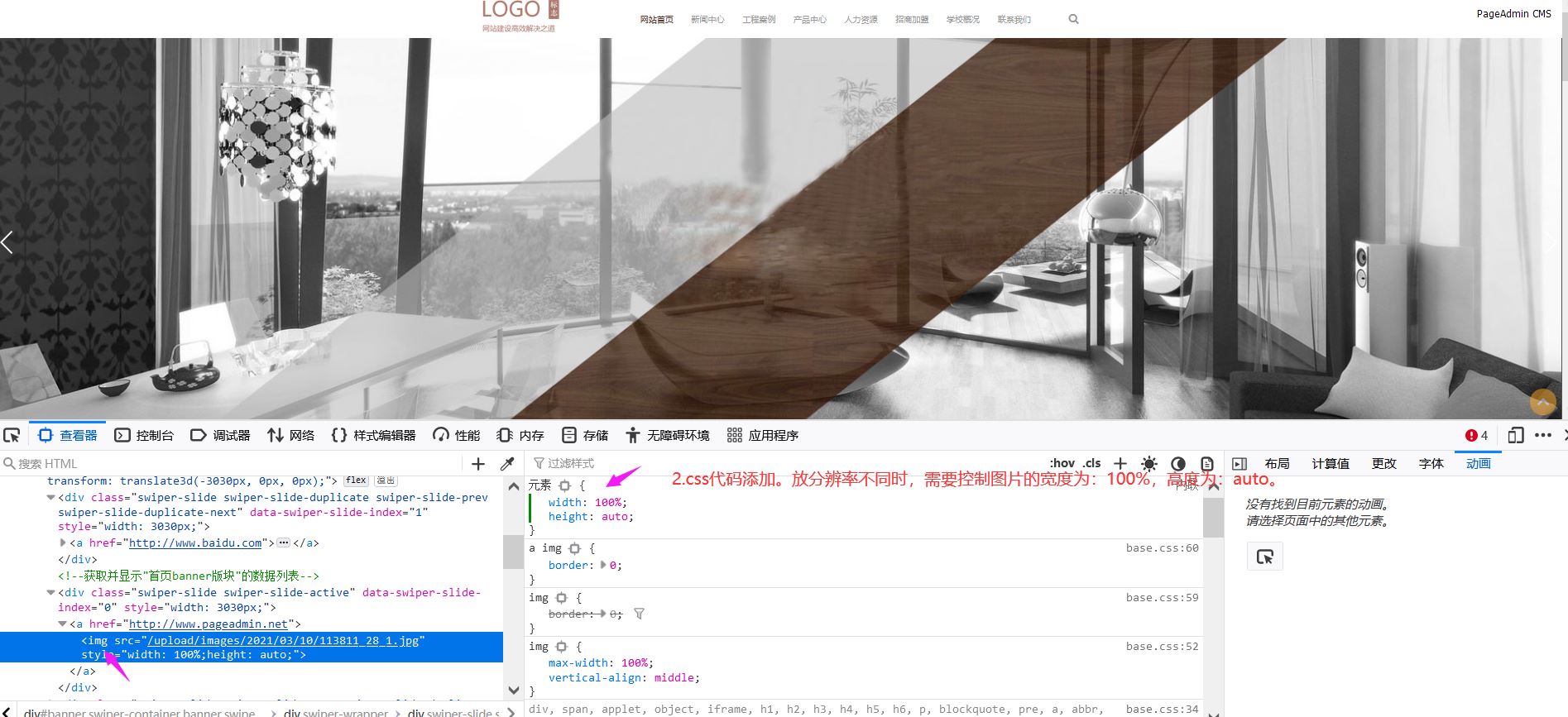Toggle .cls classes panel
The image size is (1568, 717).
(x=1092, y=463)
